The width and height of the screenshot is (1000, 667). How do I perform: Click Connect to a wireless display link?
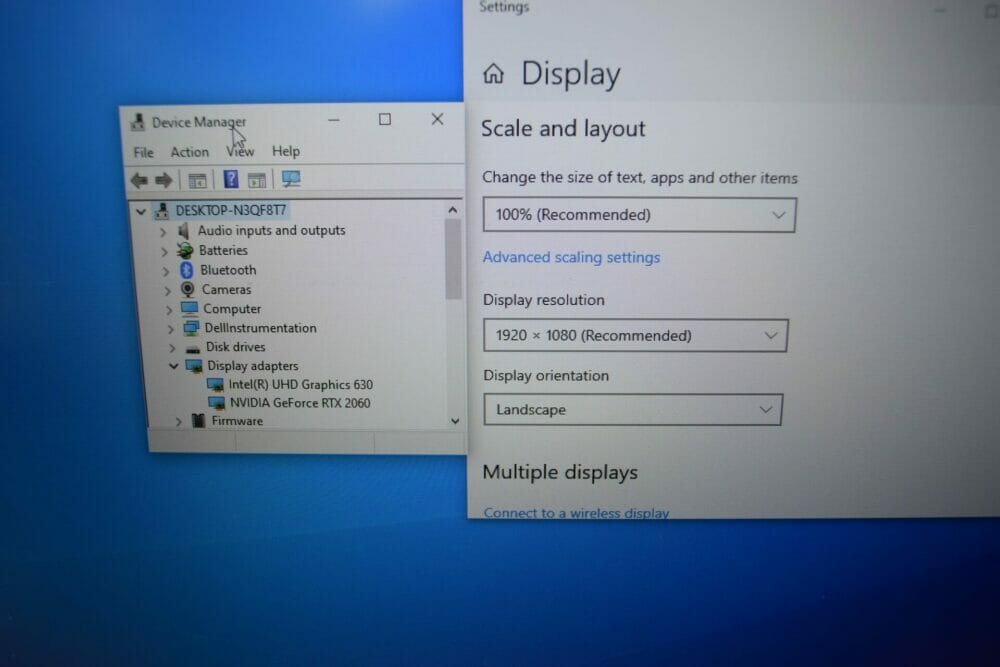point(576,513)
